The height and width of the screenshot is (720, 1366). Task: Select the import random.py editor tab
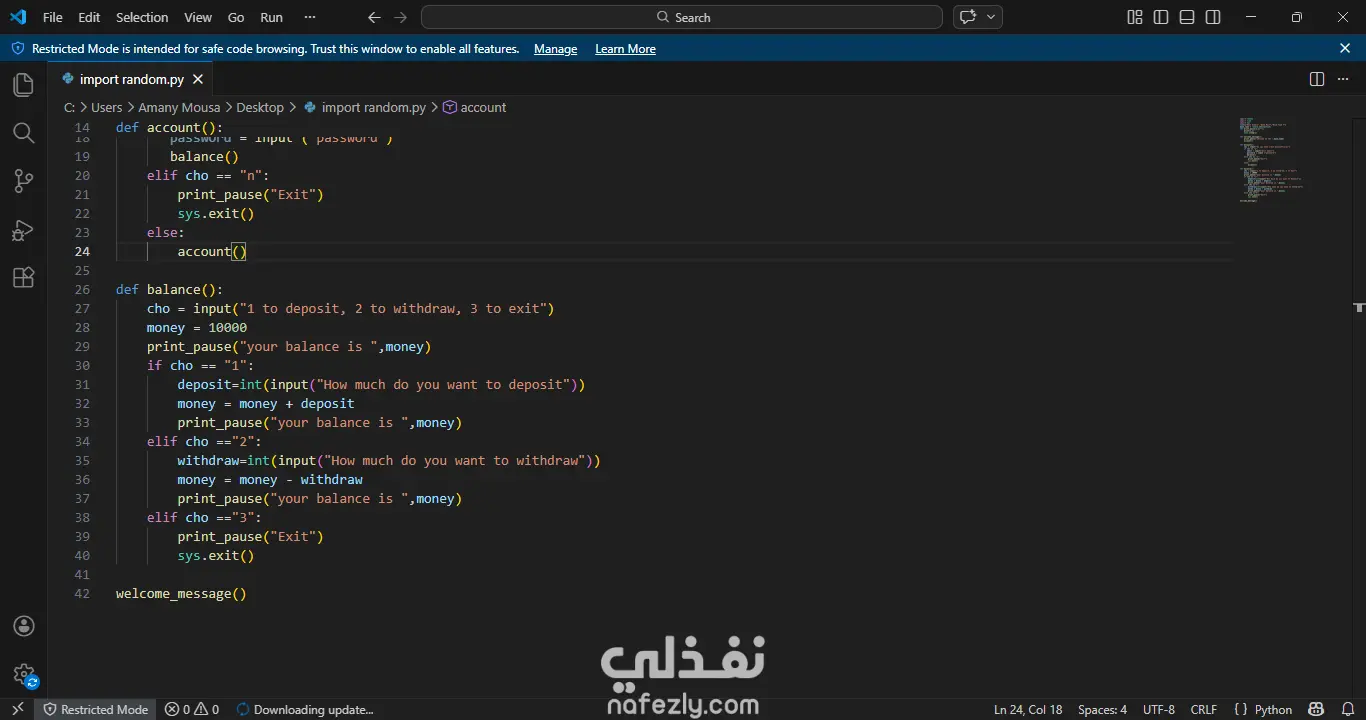point(130,79)
